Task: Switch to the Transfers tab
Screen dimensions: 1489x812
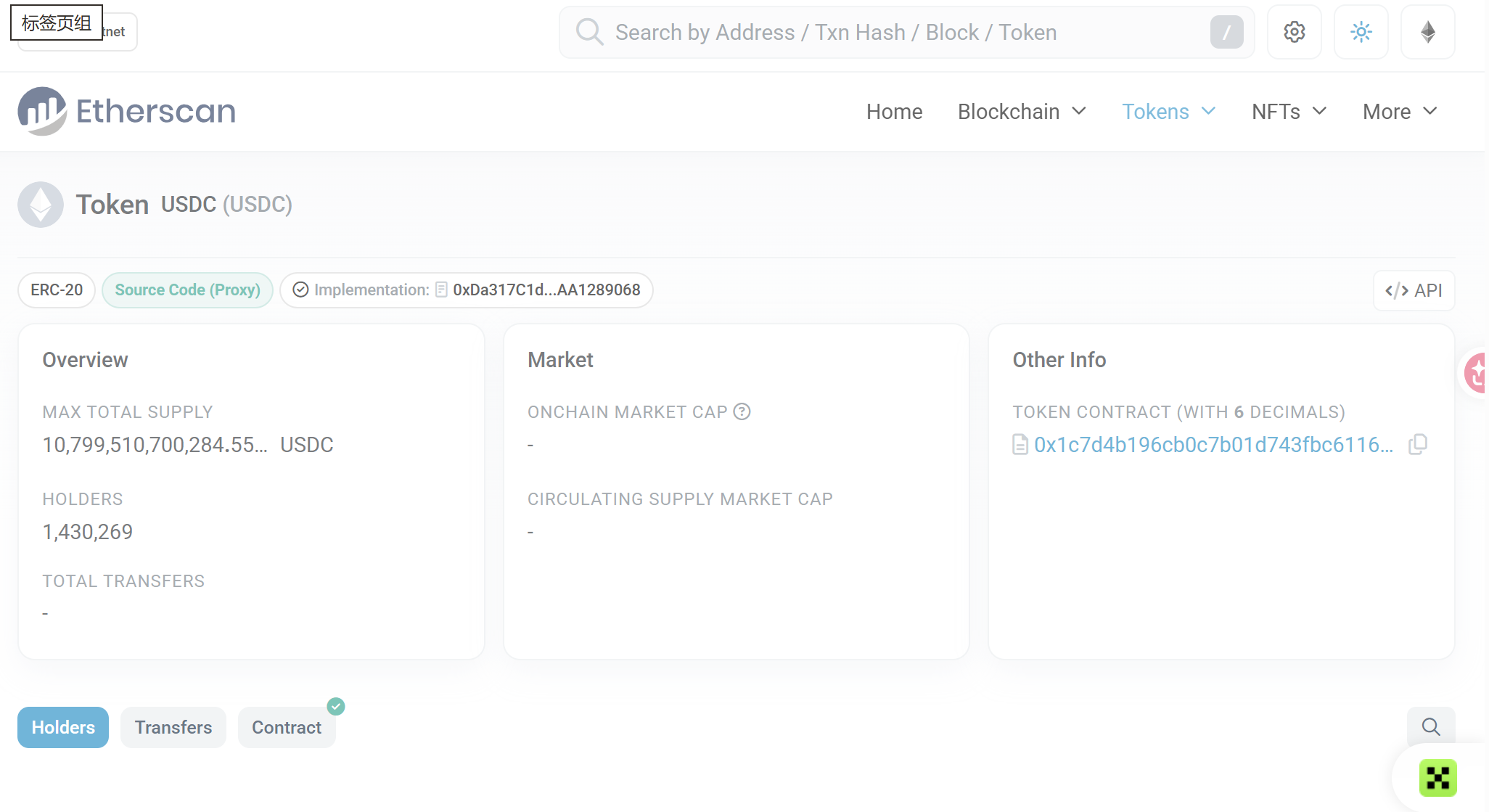Action: [x=173, y=727]
